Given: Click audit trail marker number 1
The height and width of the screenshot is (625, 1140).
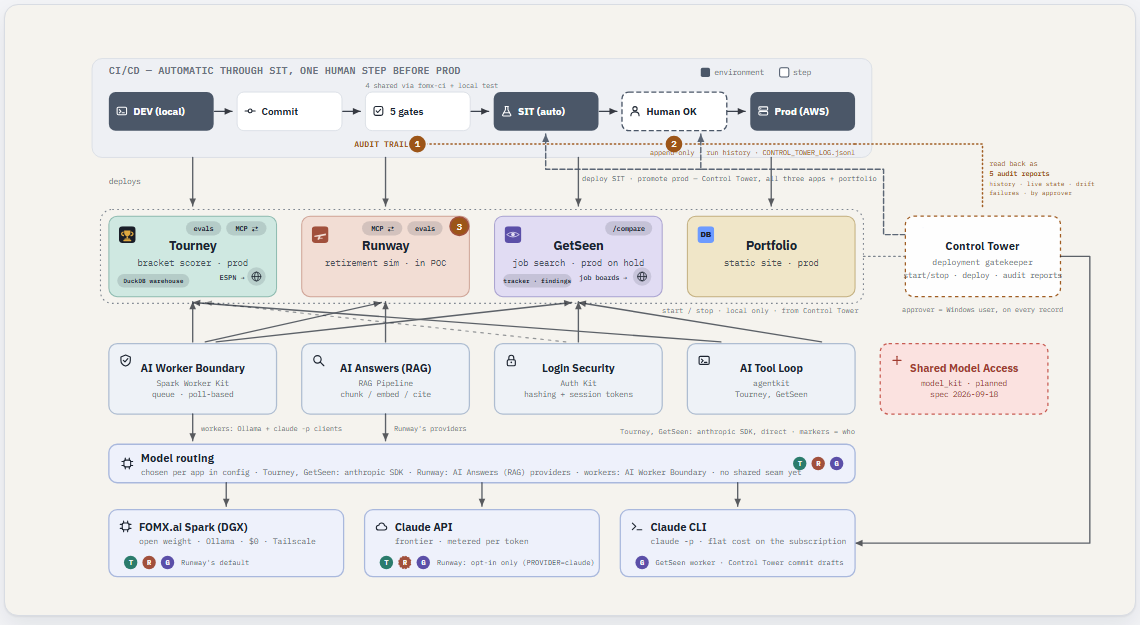Looking at the screenshot, I should [417, 145].
